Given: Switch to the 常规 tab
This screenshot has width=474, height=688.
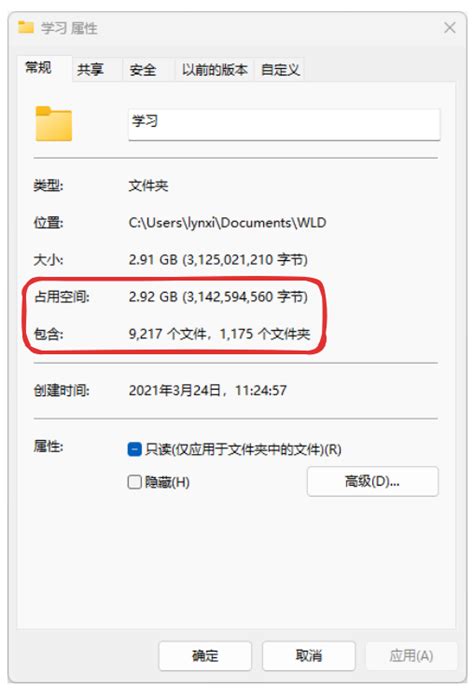Looking at the screenshot, I should tap(38, 68).
